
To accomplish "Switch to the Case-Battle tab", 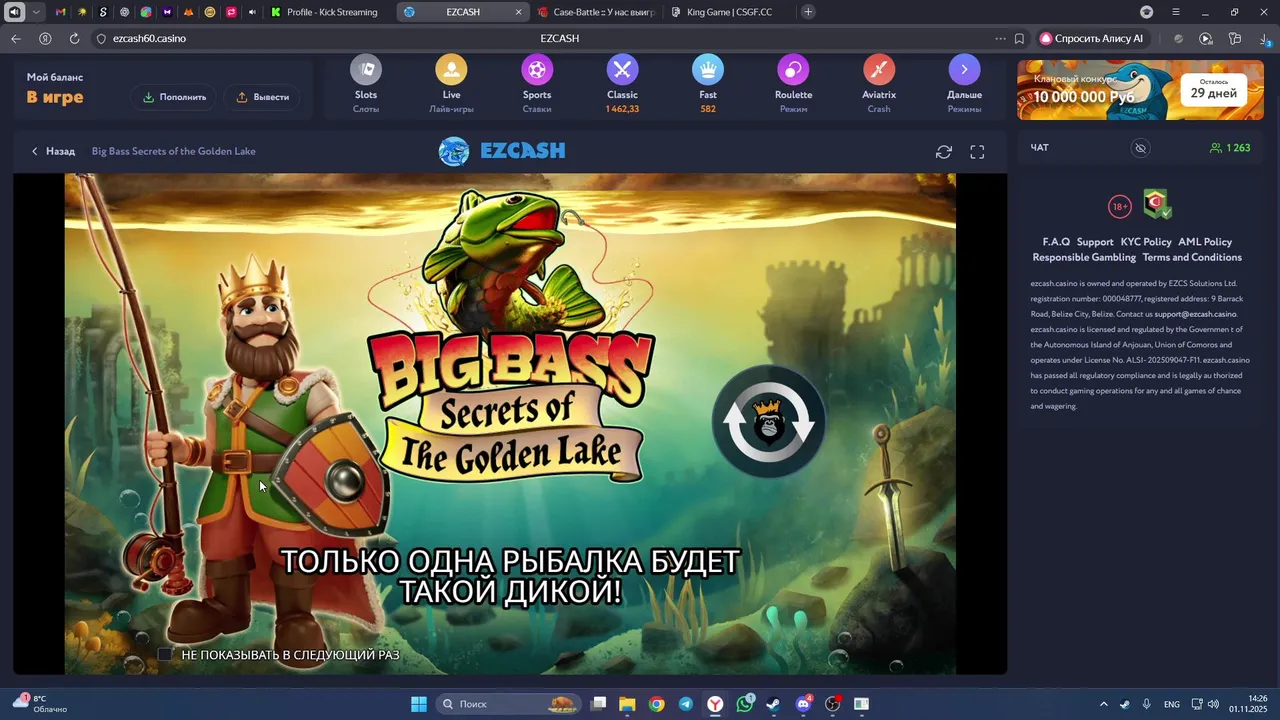I will coord(596,12).
